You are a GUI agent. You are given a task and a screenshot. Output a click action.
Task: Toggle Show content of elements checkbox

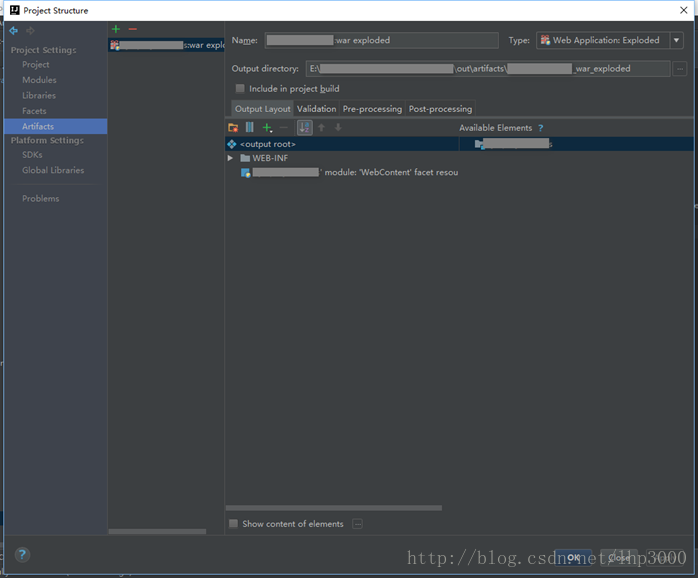click(233, 524)
